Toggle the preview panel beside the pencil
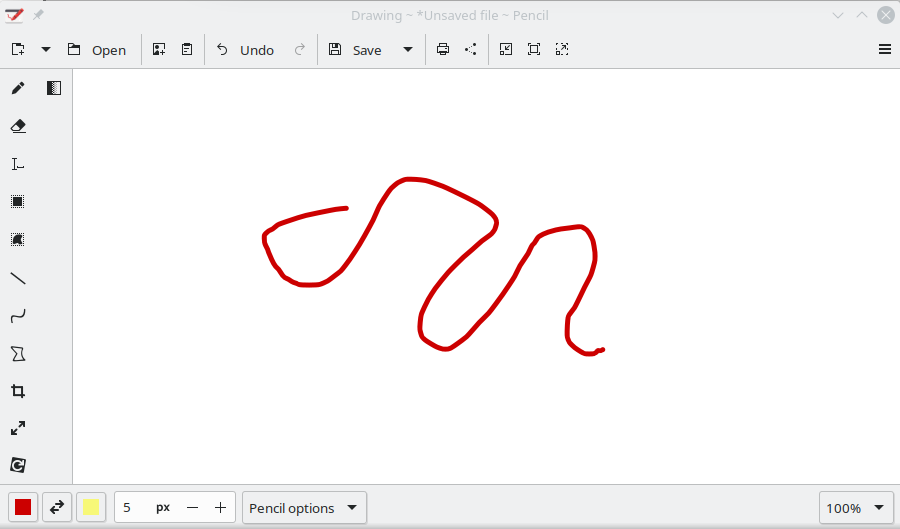This screenshot has height=529, width=900. [54, 88]
